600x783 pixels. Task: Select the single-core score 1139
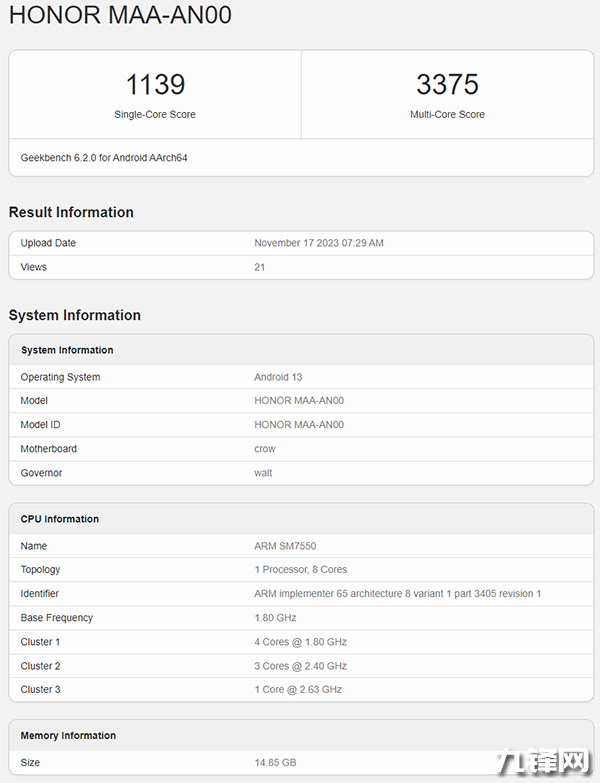155,84
